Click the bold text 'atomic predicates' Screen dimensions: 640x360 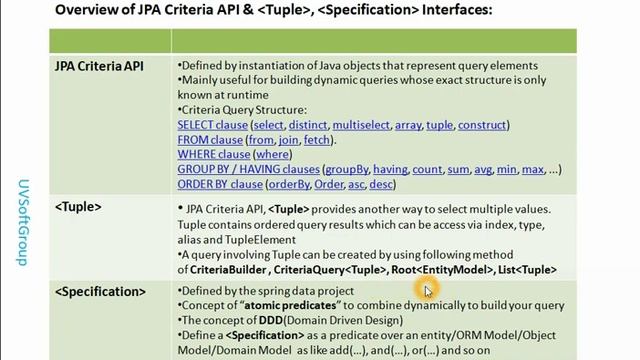tap(290, 306)
